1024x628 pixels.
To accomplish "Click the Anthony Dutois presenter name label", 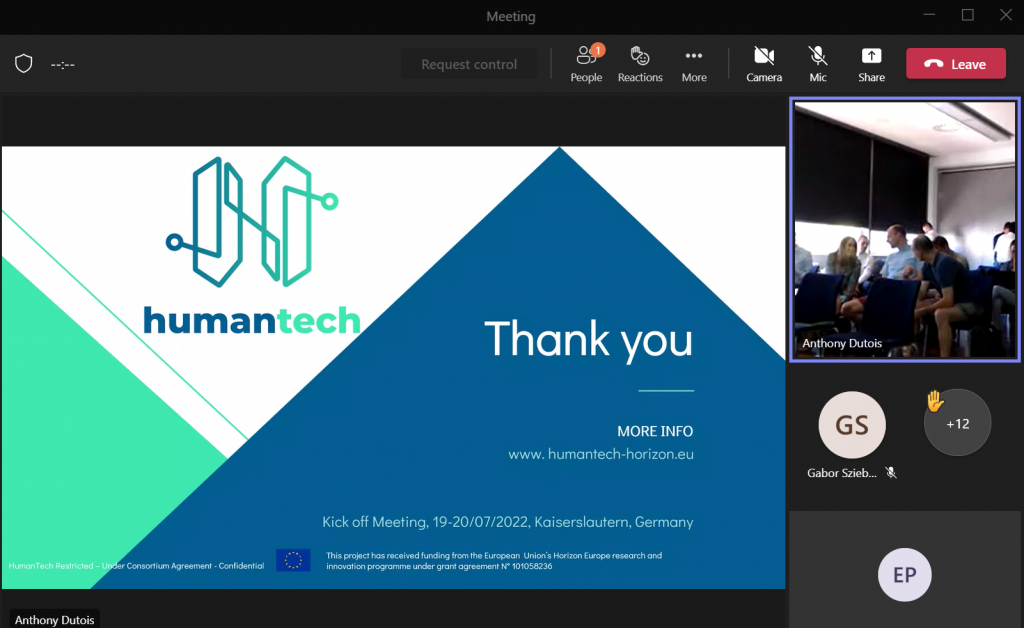I will click(x=55, y=620).
